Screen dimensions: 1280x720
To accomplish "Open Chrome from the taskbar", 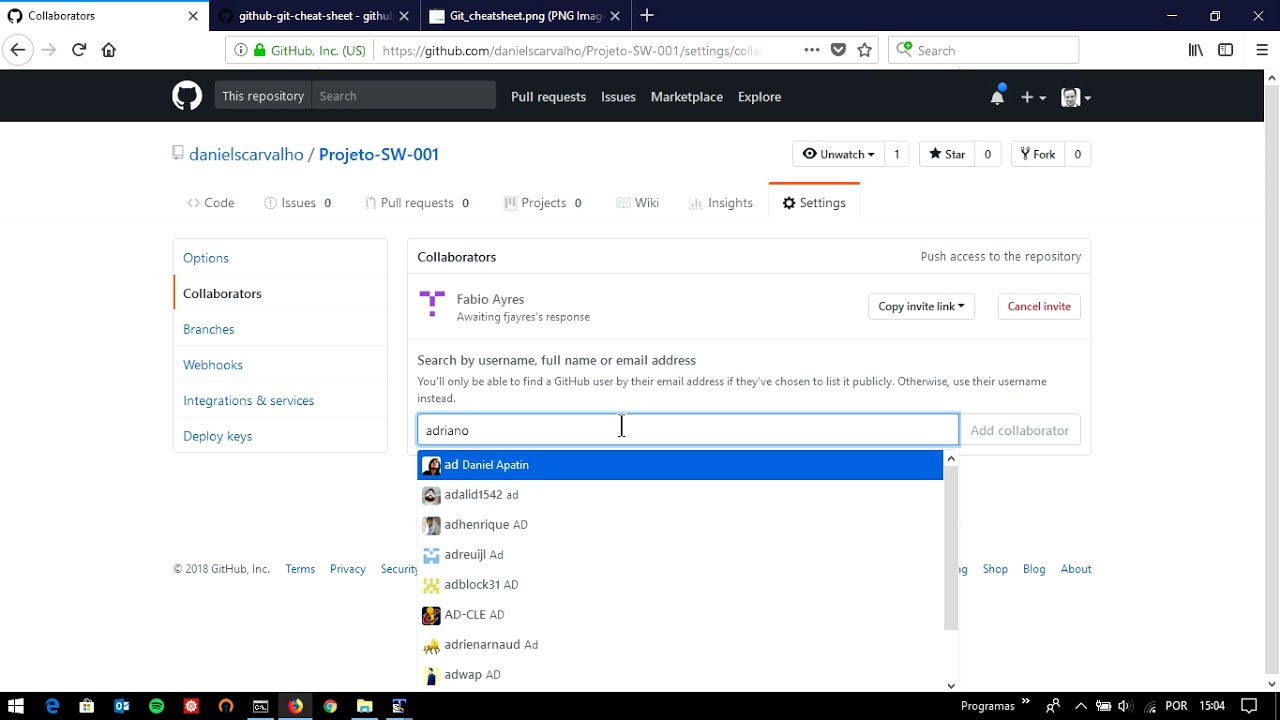I will pos(330,706).
